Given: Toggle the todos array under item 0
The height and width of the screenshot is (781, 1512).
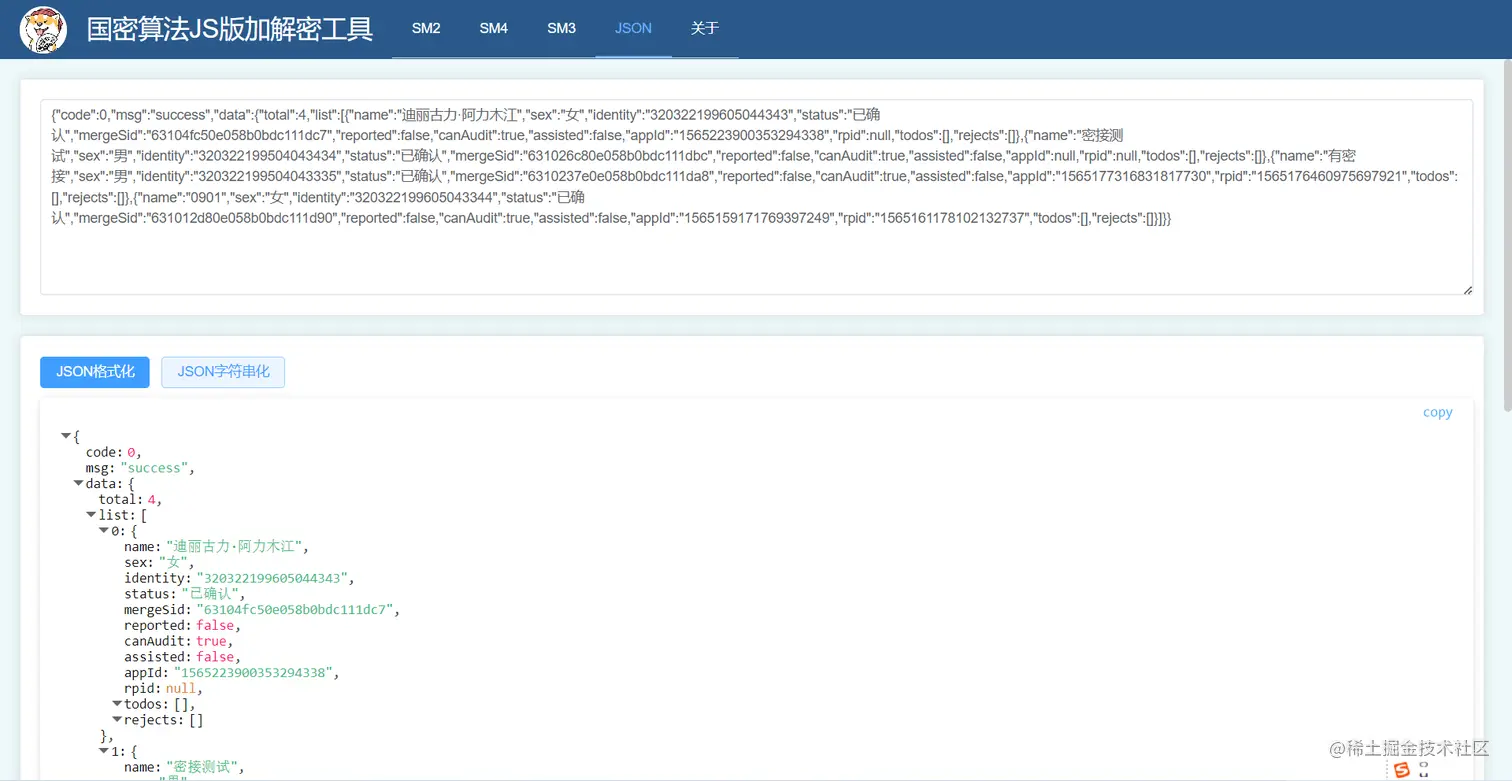Looking at the screenshot, I should coord(117,704).
